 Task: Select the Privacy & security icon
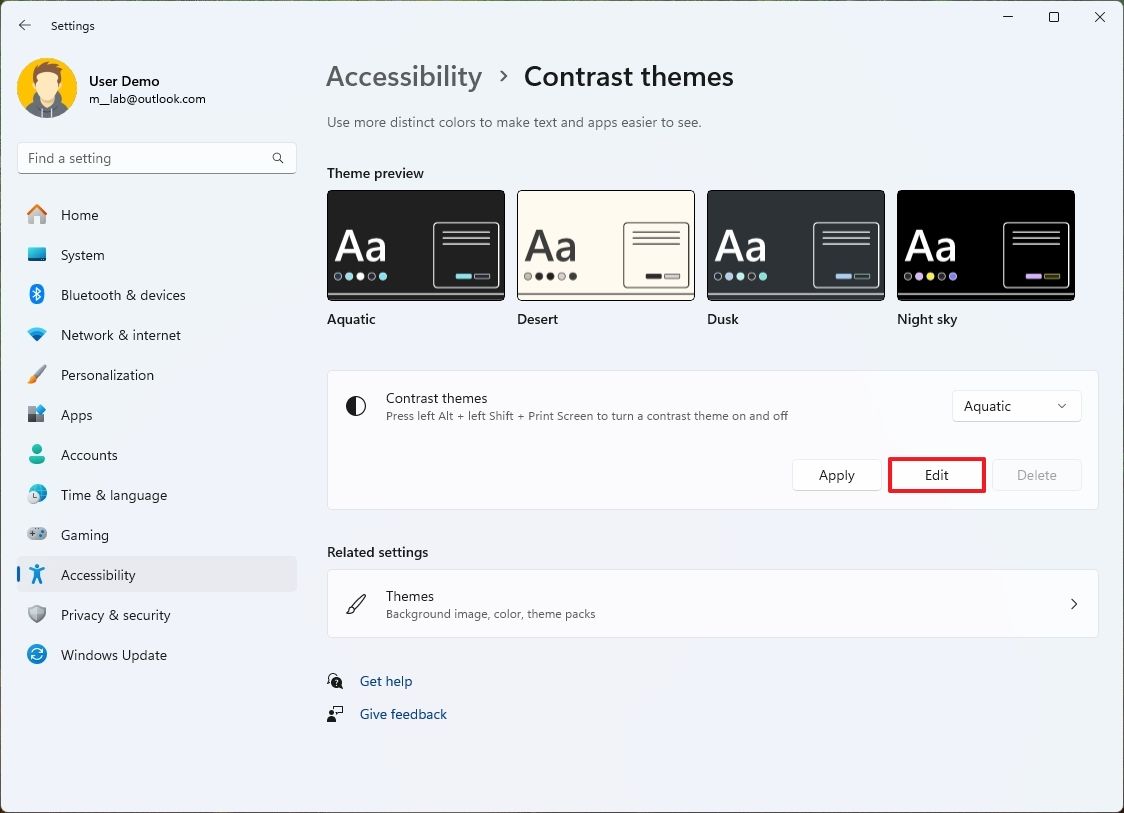(x=40, y=615)
